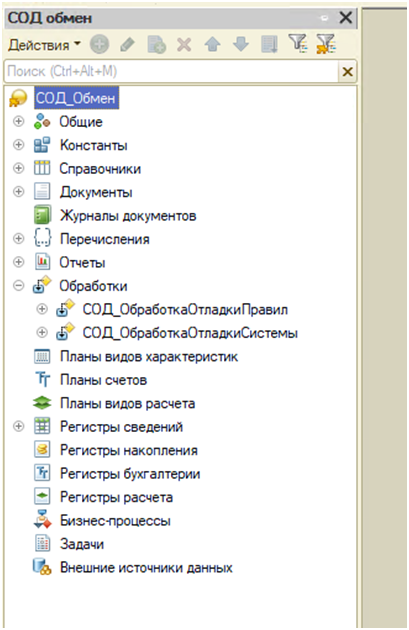
Task: Clear the search field with X button
Action: click(348, 72)
